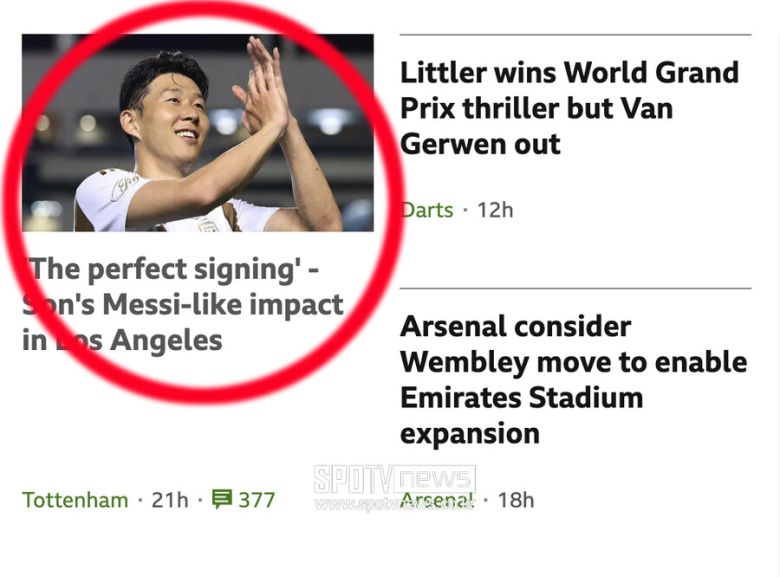
Task: Open Littler wins World Grand Prix headline
Action: click(x=569, y=73)
